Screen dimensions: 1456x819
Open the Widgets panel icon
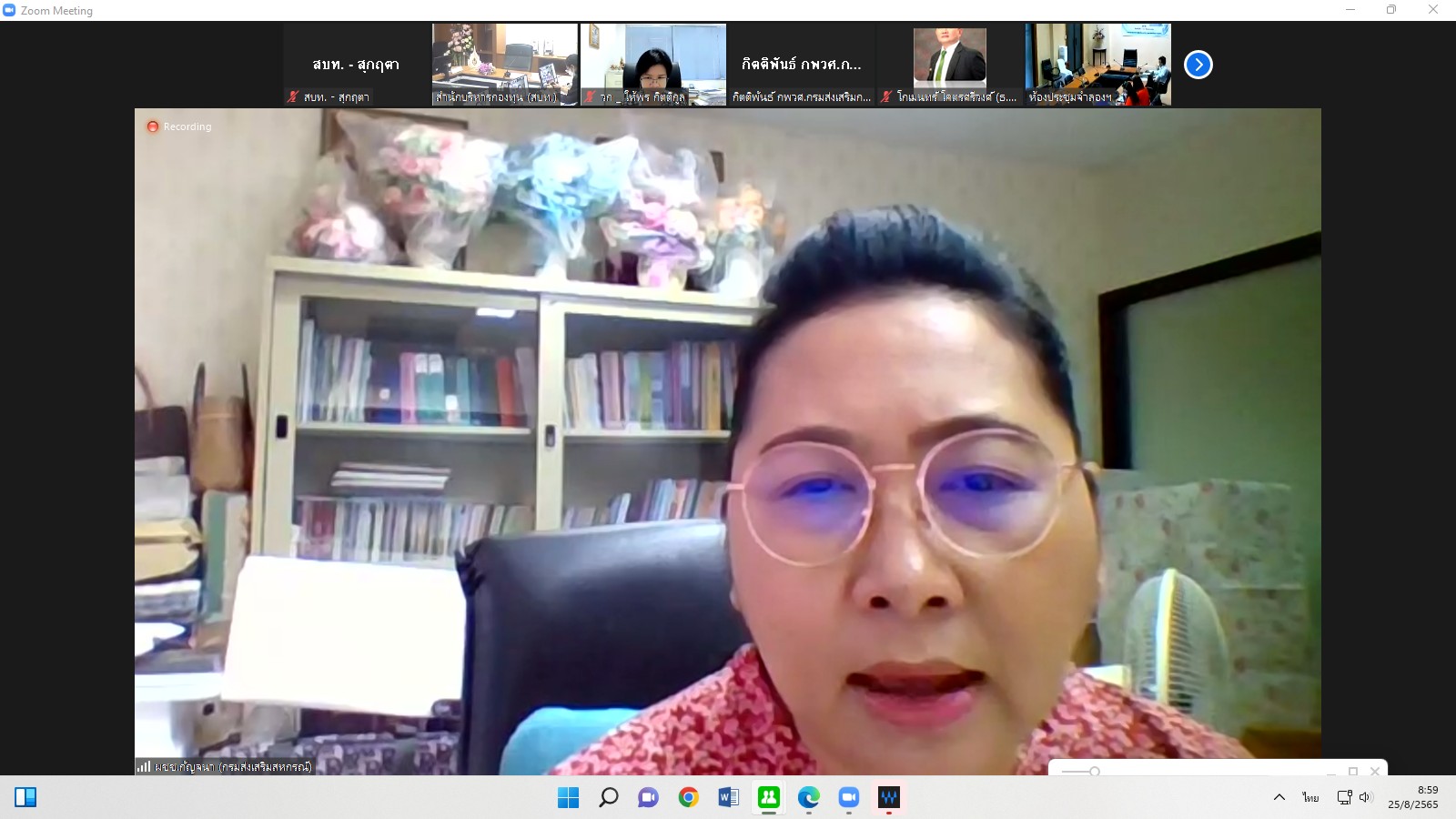point(25,798)
